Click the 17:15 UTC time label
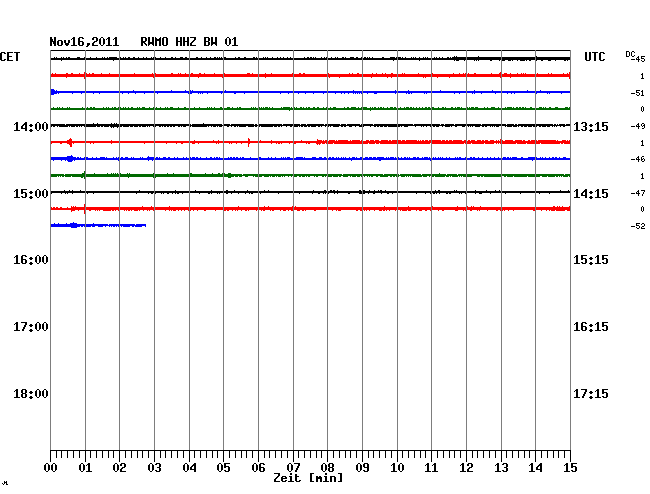Screen dimensions: 650x494 tap(591, 394)
